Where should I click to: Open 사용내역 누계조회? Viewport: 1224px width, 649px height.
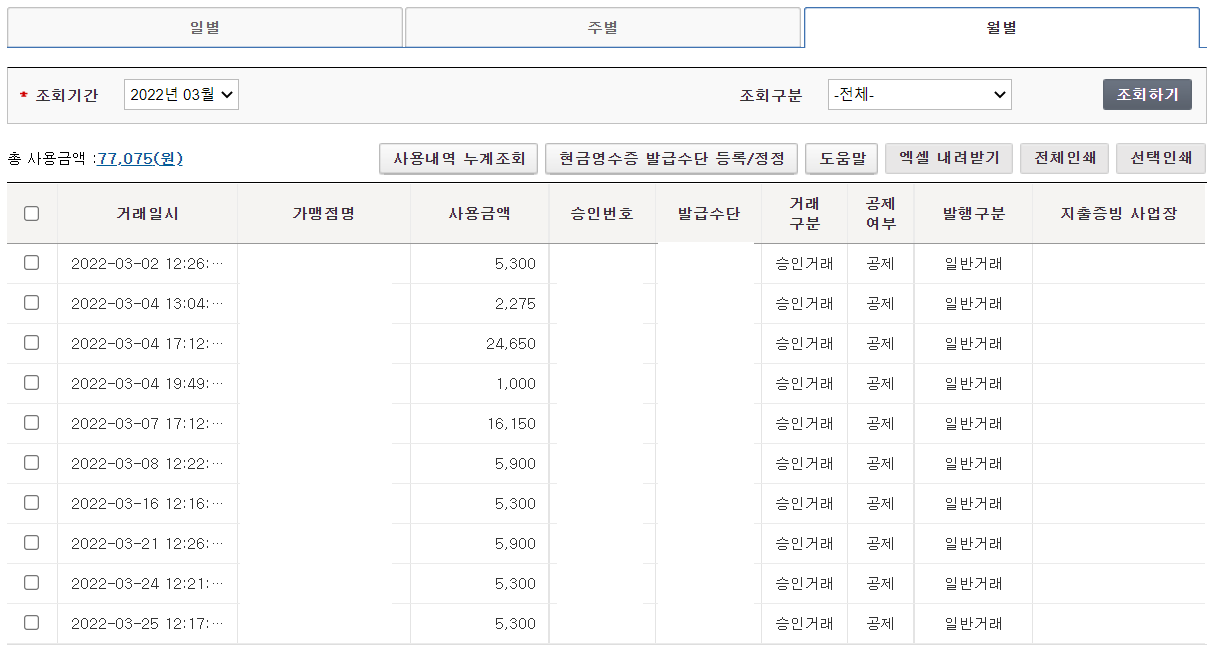(x=458, y=158)
